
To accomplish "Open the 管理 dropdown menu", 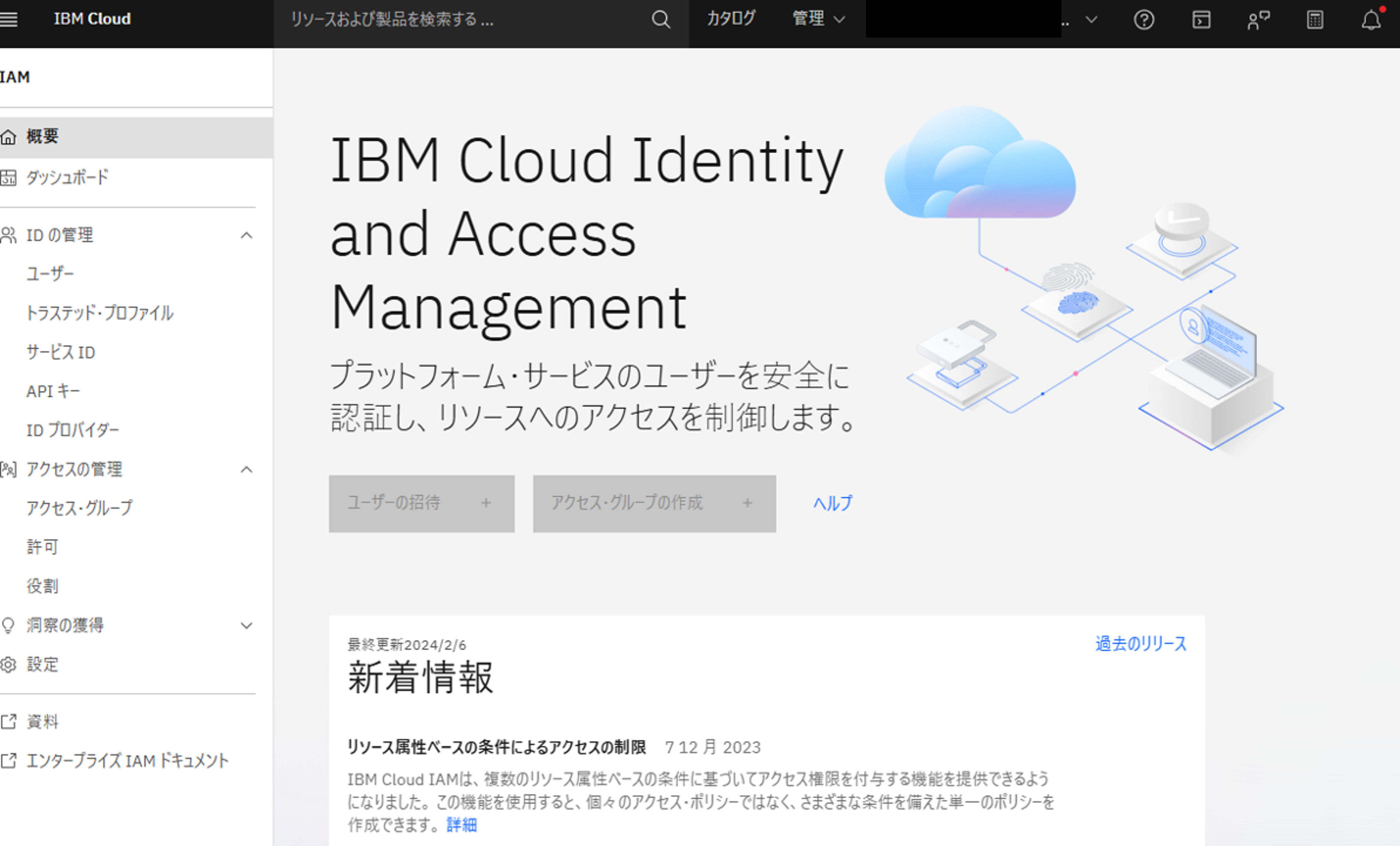I will [x=818, y=19].
